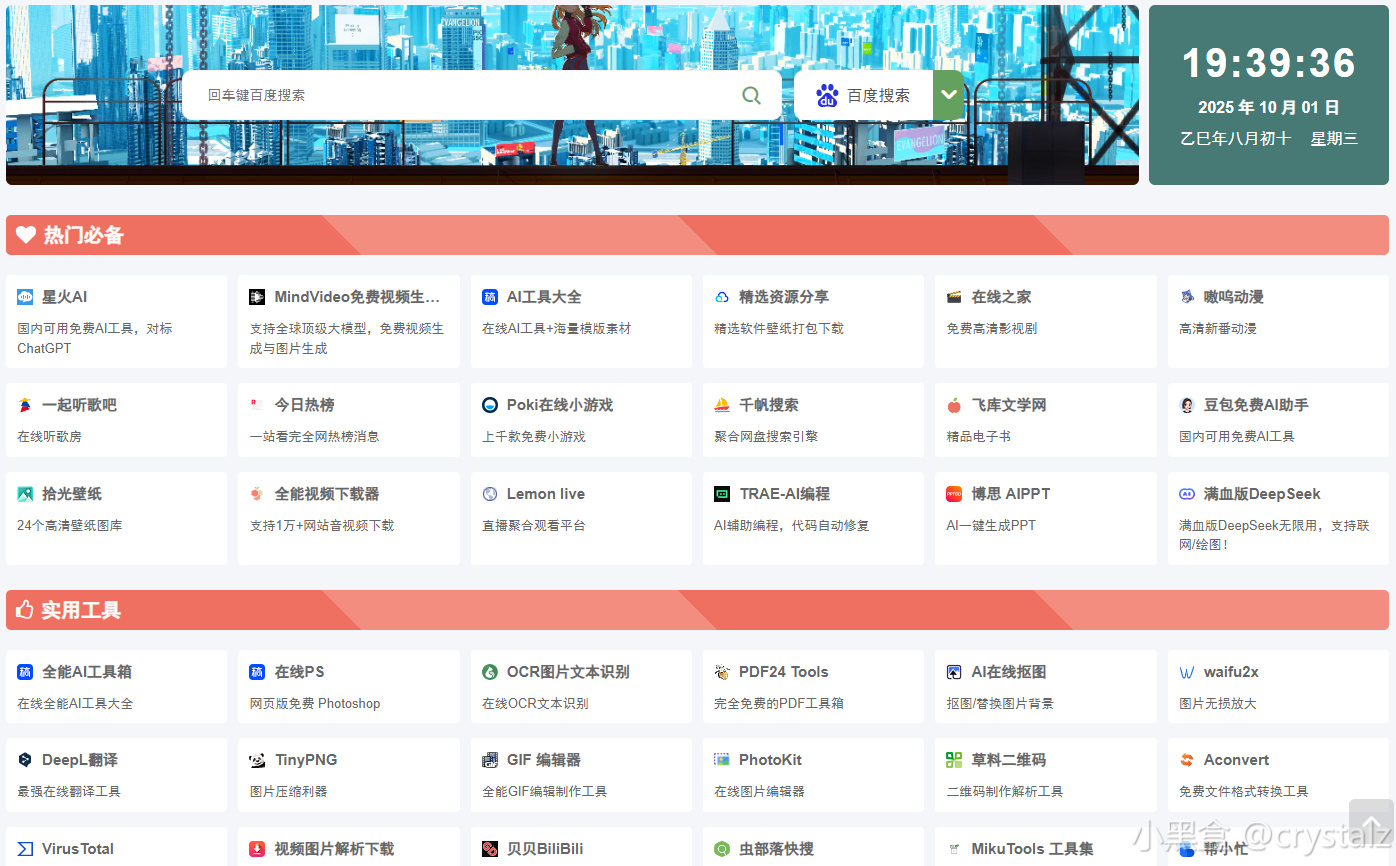Click the TRAE-AI编程 icon
This screenshot has height=866, width=1396.
tap(722, 494)
